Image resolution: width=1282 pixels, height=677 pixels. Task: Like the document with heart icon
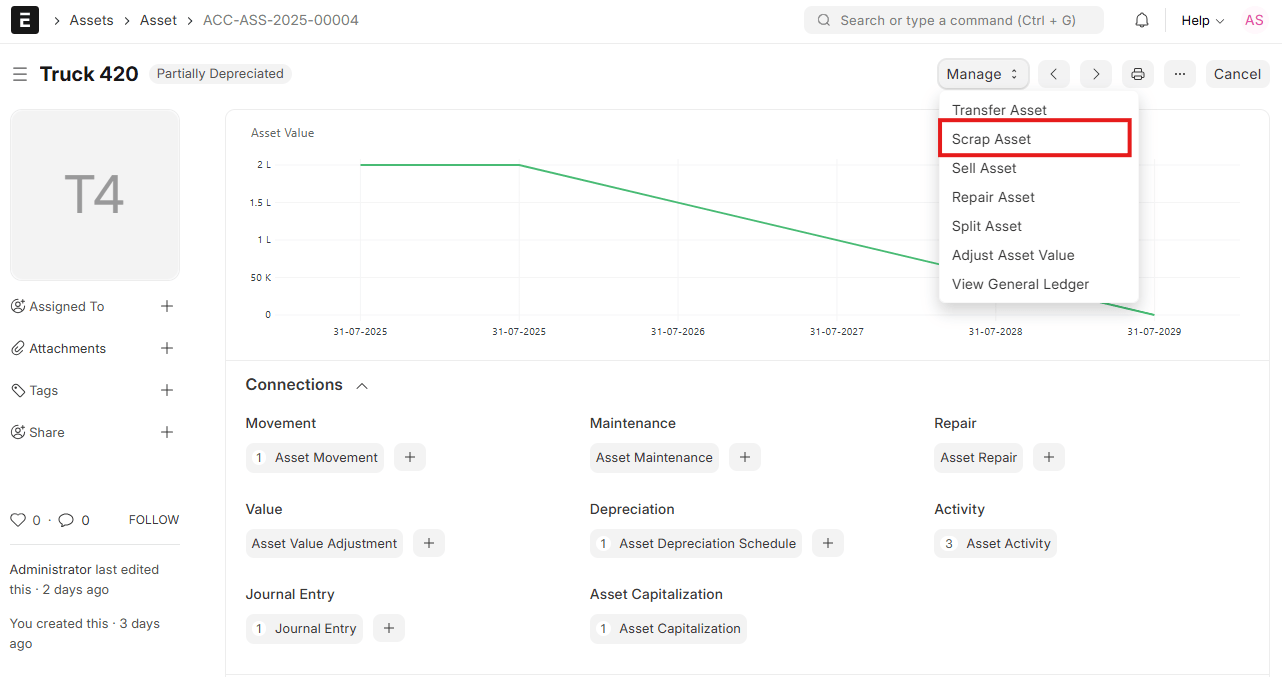point(17,520)
